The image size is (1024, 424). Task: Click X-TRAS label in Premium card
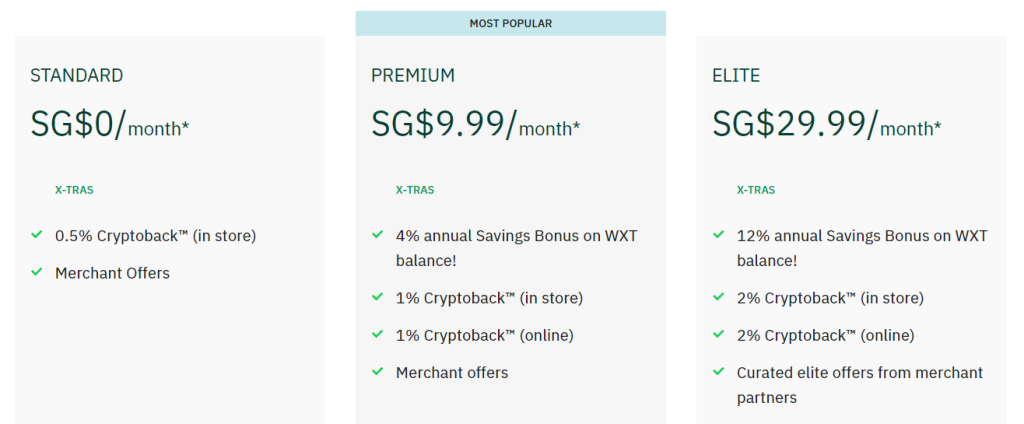[x=415, y=191]
